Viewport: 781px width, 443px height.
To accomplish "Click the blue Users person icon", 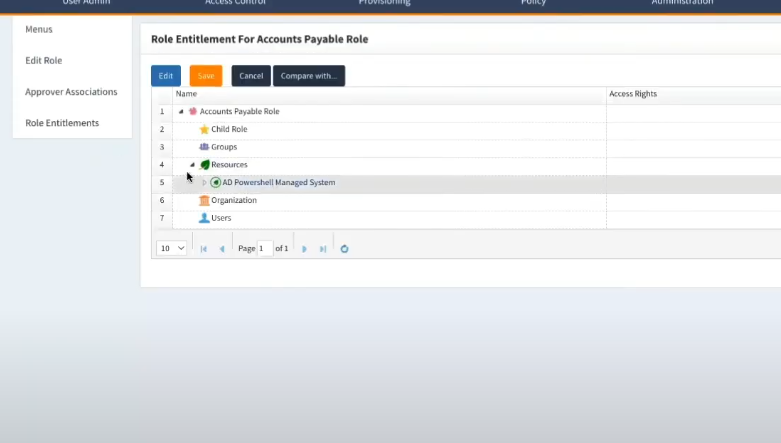I will point(204,218).
